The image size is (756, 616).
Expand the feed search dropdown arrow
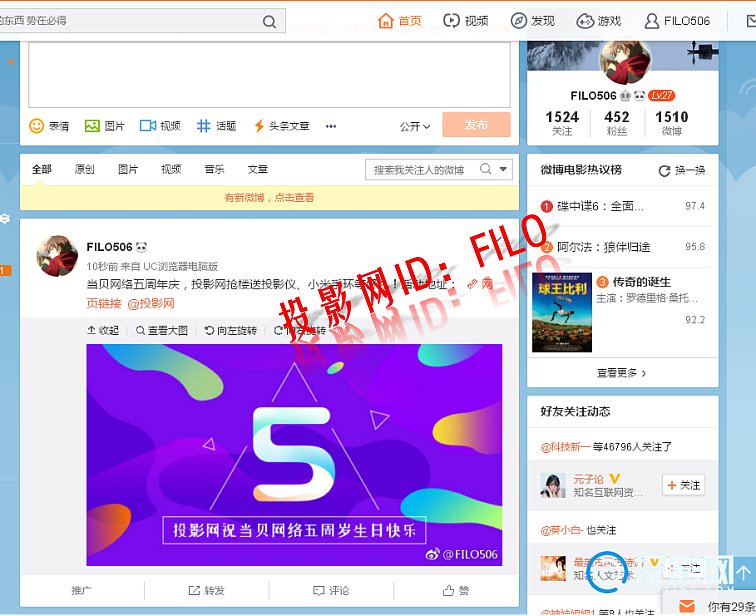pos(503,169)
